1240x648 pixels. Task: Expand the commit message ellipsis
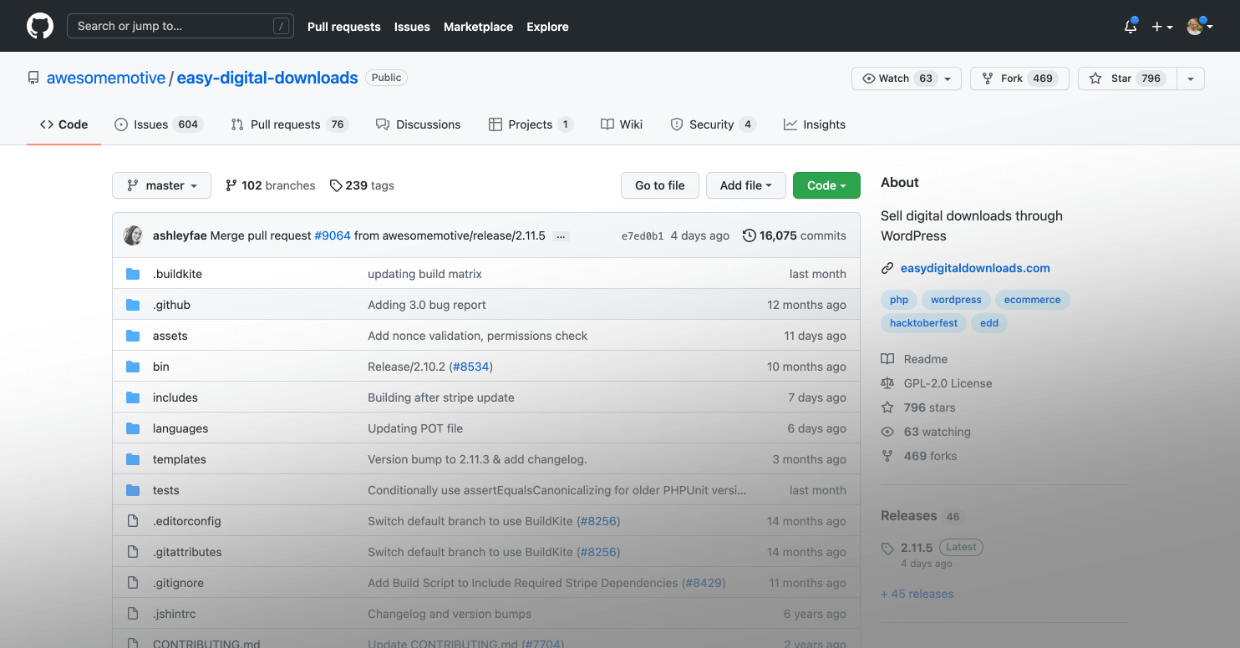pyautogui.click(x=561, y=236)
